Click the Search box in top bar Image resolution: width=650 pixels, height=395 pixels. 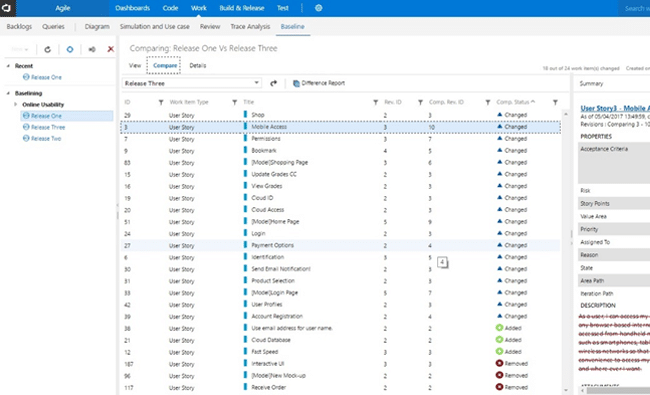tap(634, 8)
